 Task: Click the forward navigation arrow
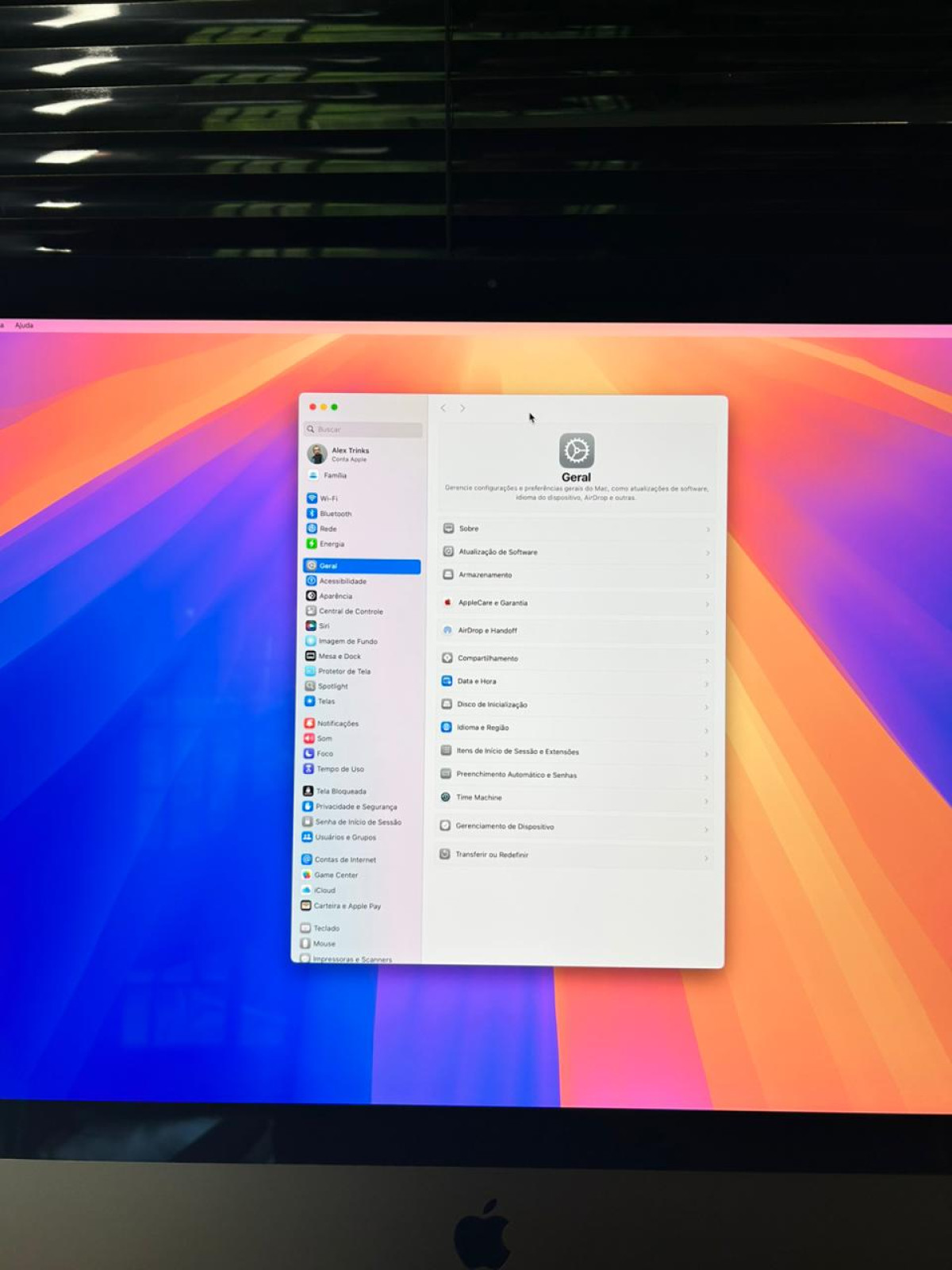point(463,408)
